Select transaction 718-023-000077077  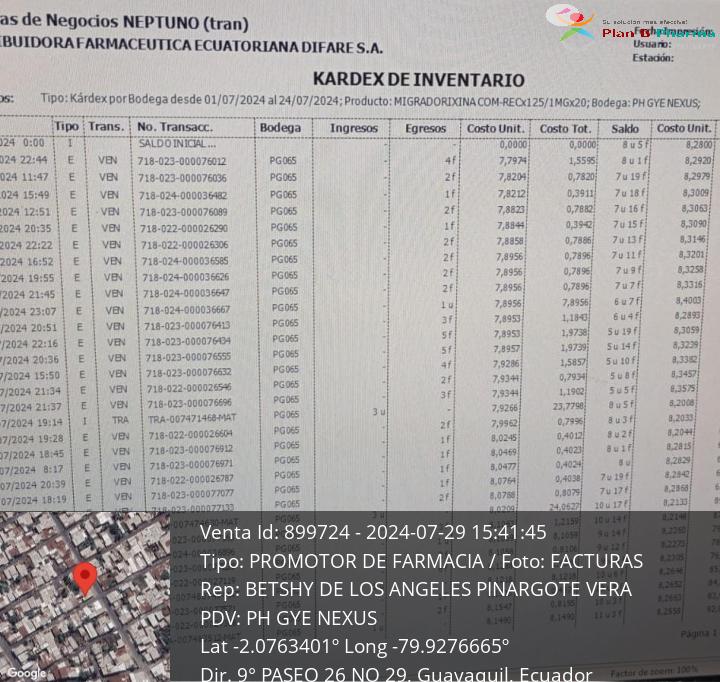click(x=193, y=494)
